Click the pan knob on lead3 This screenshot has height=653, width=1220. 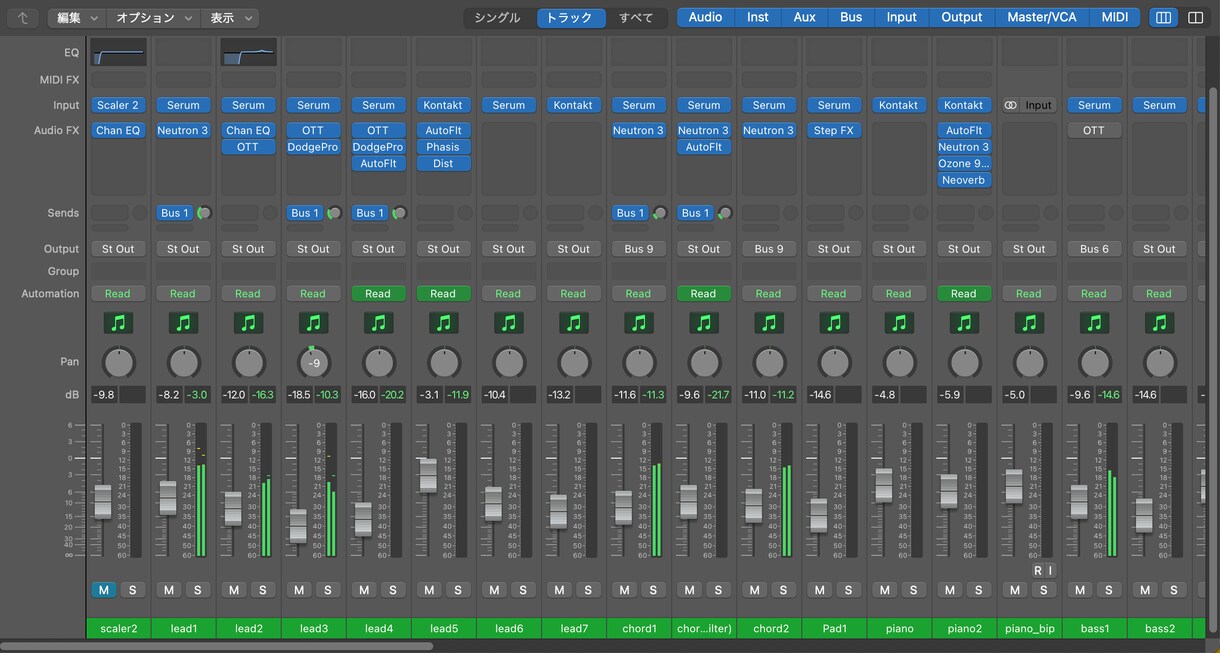click(x=313, y=362)
